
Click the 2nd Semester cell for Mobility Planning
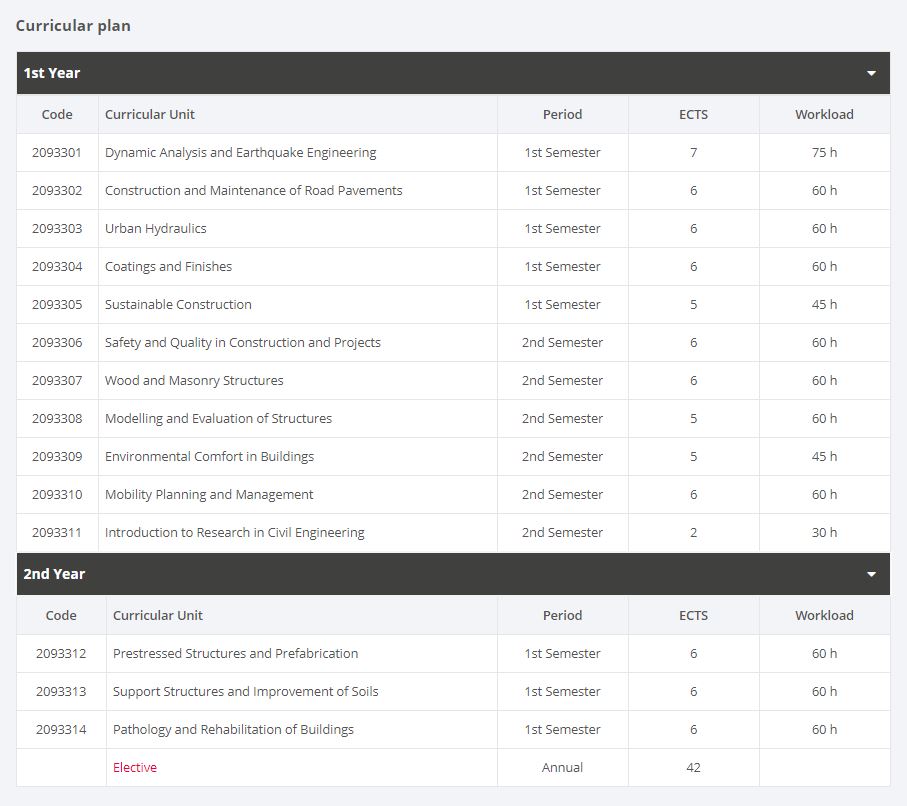point(562,495)
